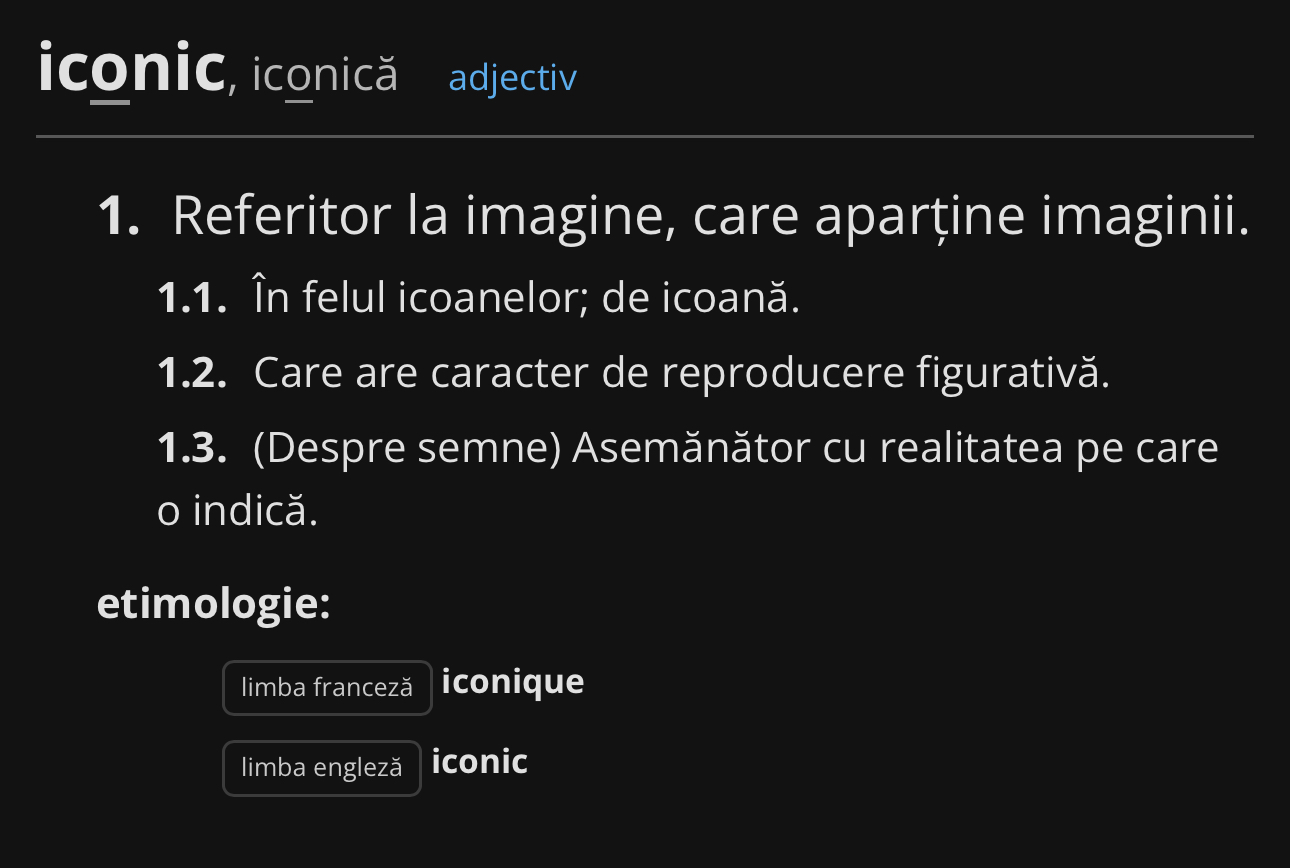This screenshot has height=868, width=1290.
Task: Click sub-definition "În felul icoanelor; de icoană."
Action: pyautogui.click(x=527, y=298)
